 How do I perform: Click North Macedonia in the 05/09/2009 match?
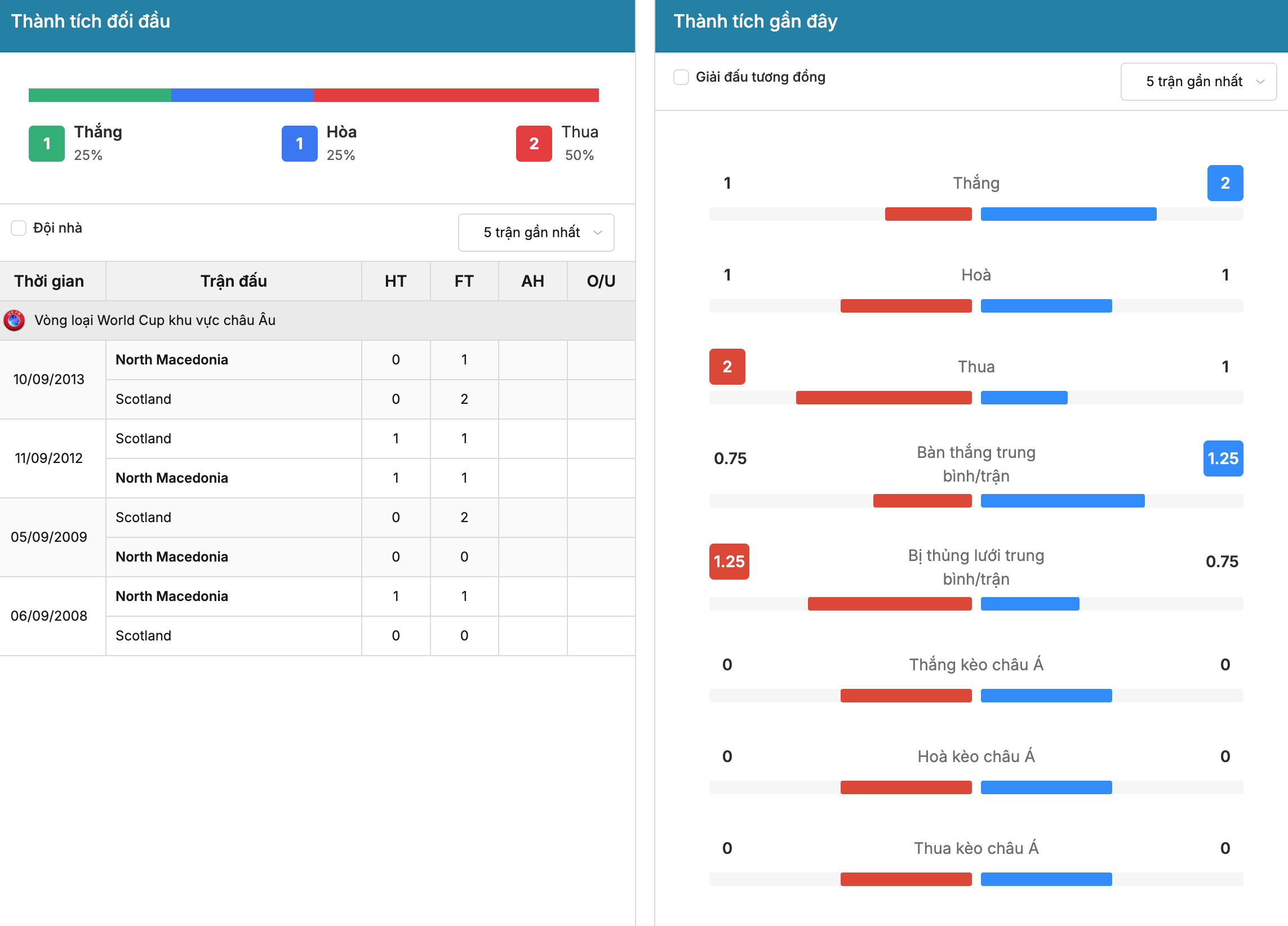pos(171,557)
